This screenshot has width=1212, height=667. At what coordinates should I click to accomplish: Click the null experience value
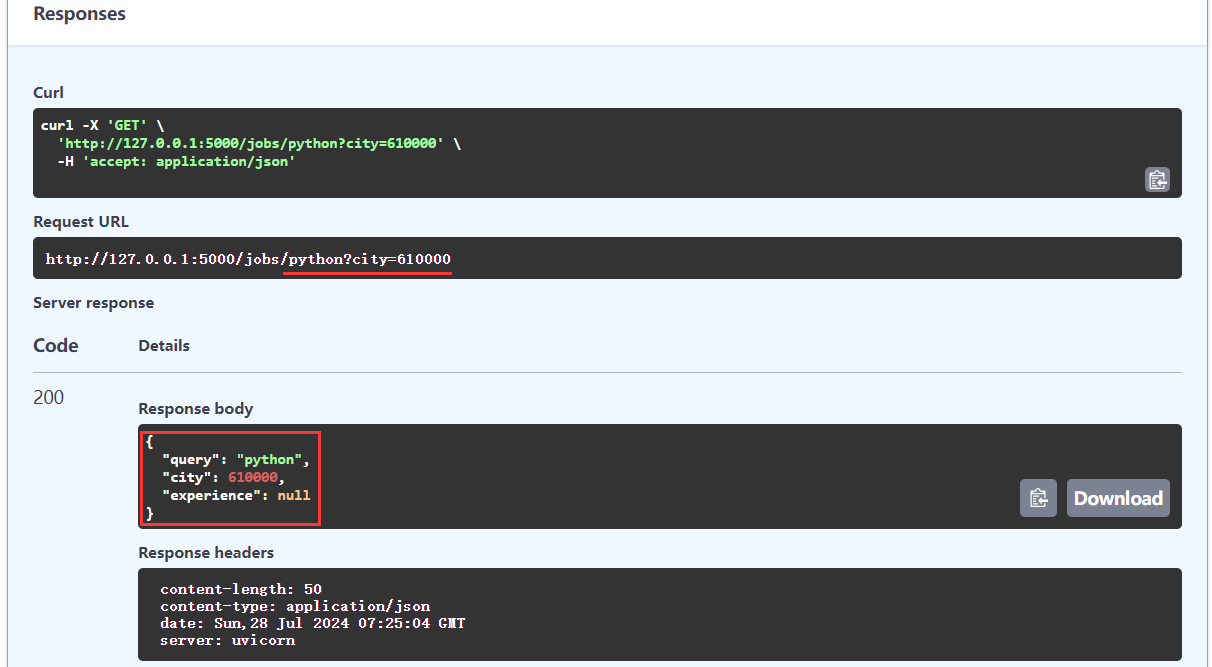pos(294,495)
